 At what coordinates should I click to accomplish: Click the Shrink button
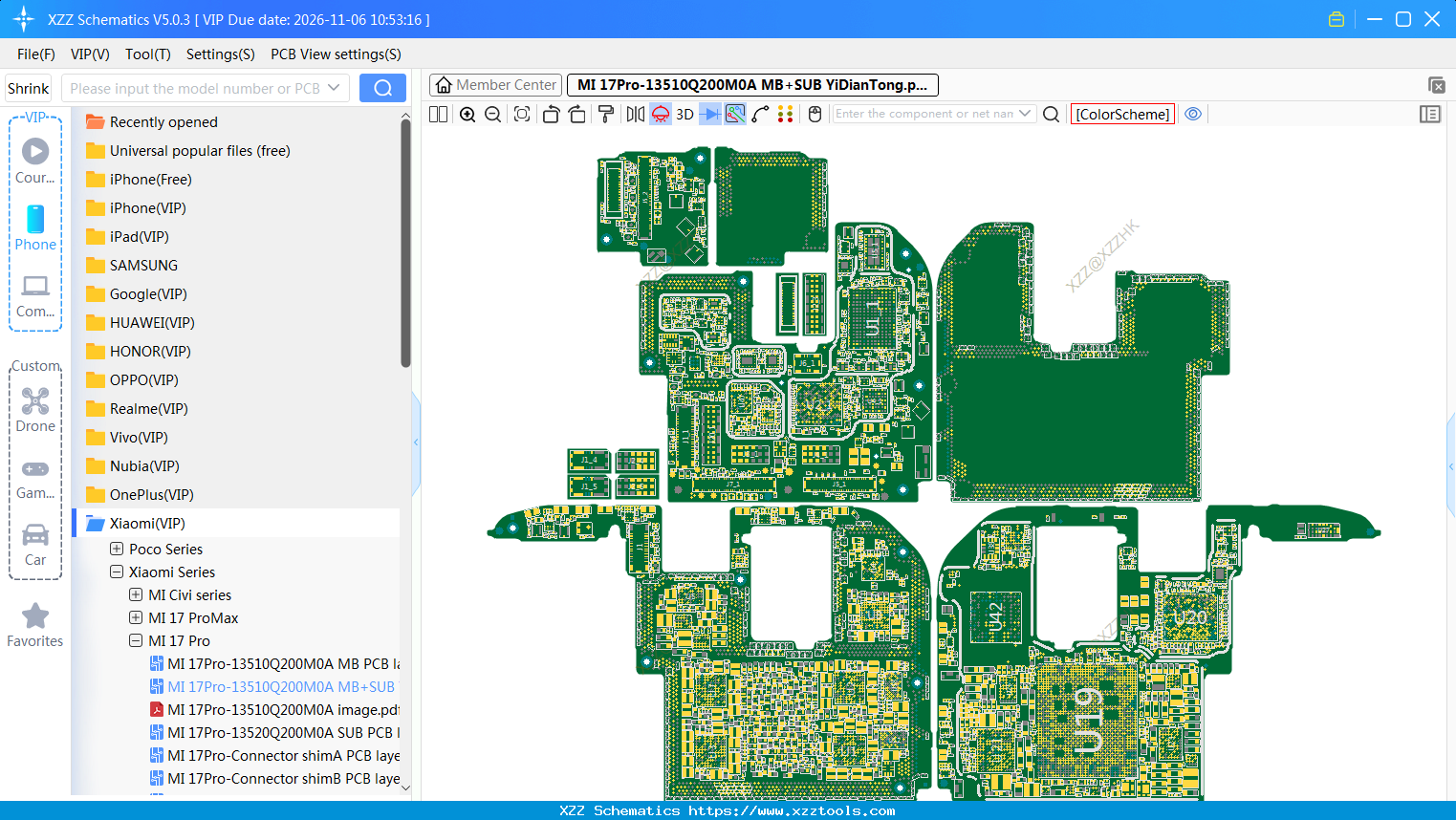29,88
